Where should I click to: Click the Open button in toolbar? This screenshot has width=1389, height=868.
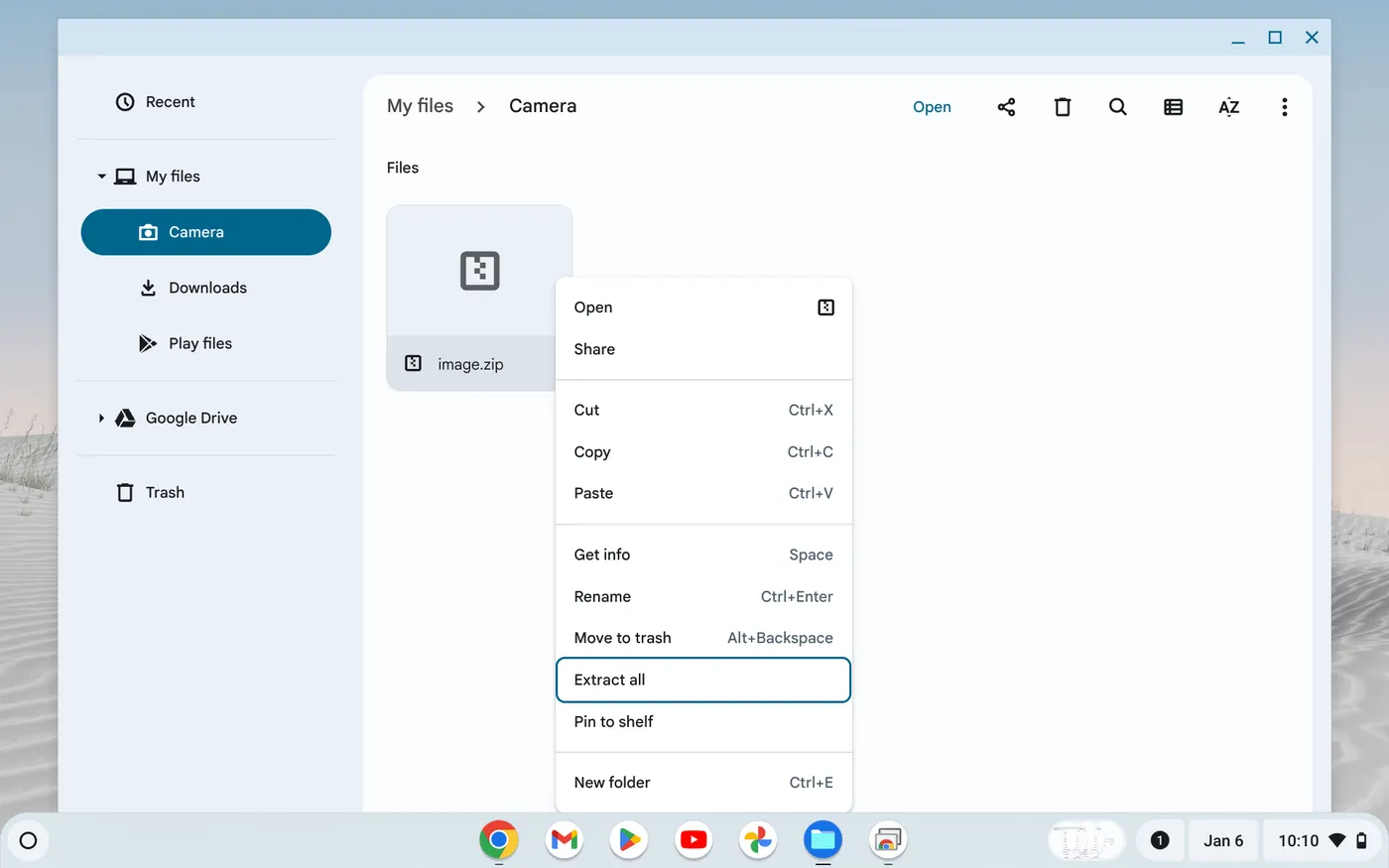tap(932, 107)
